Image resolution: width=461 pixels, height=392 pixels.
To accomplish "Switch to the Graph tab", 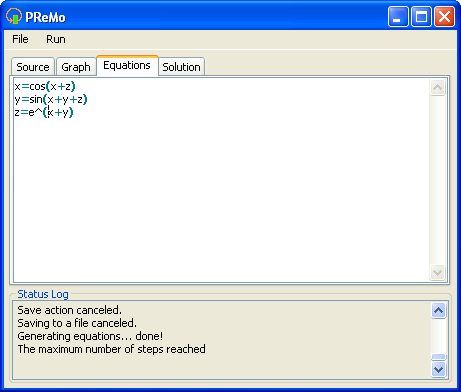I will [x=76, y=67].
